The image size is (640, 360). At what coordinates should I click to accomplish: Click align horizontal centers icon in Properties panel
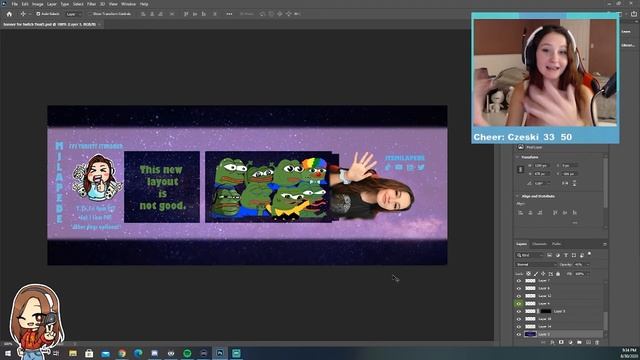click(x=530, y=213)
